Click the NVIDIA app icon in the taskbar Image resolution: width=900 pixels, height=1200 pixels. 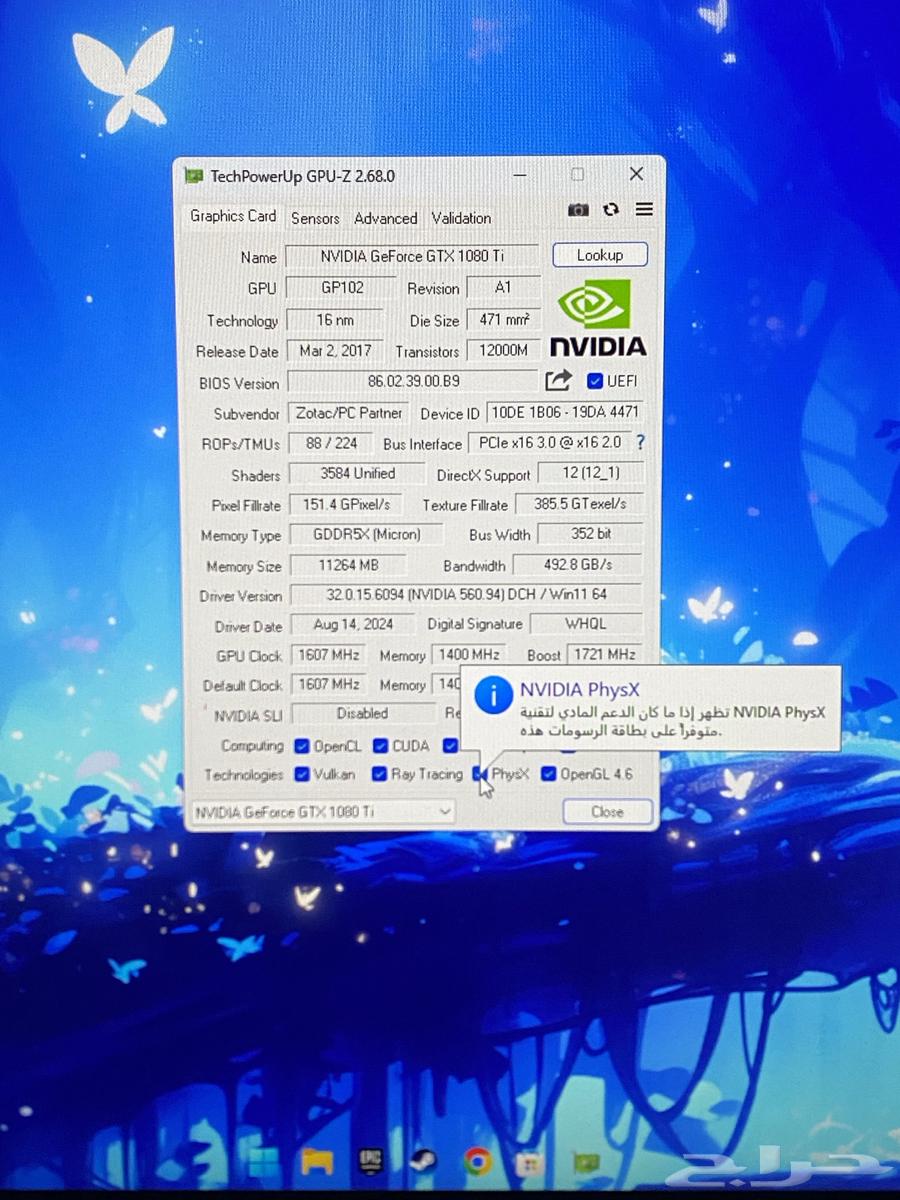pyautogui.click(x=586, y=1162)
